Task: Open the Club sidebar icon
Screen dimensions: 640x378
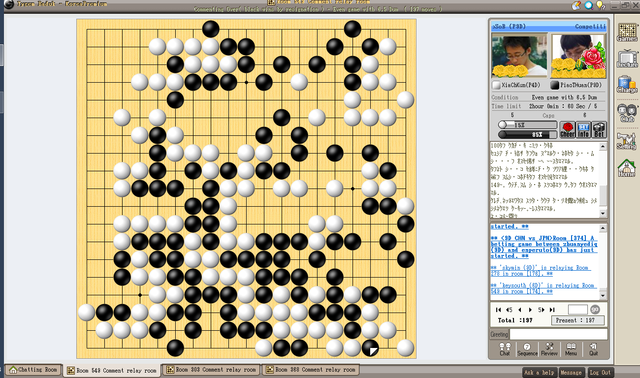Action: [627, 113]
